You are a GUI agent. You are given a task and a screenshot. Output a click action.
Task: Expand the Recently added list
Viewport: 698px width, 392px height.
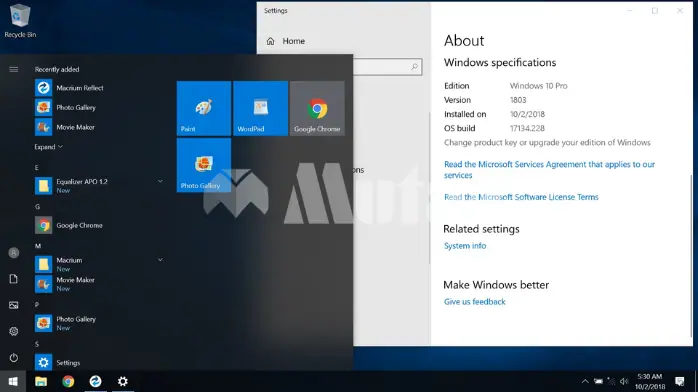(x=49, y=147)
